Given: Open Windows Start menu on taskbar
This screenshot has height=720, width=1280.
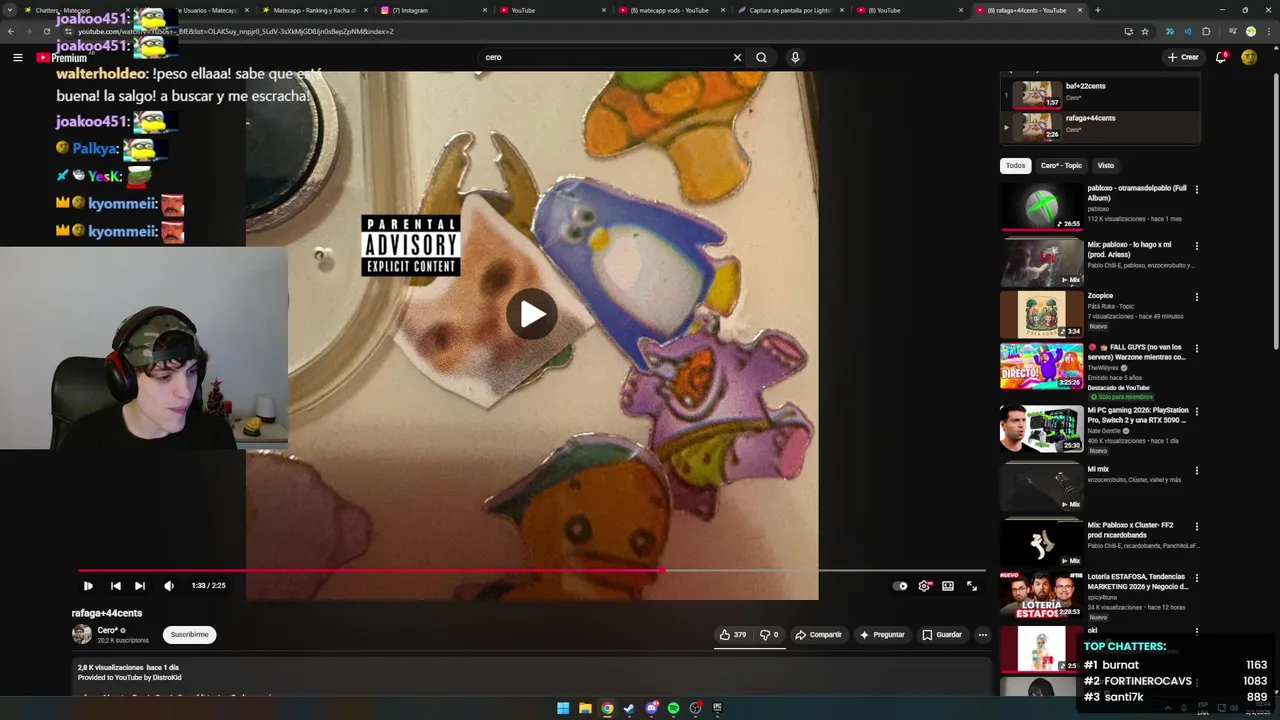Looking at the screenshot, I should tap(563, 708).
